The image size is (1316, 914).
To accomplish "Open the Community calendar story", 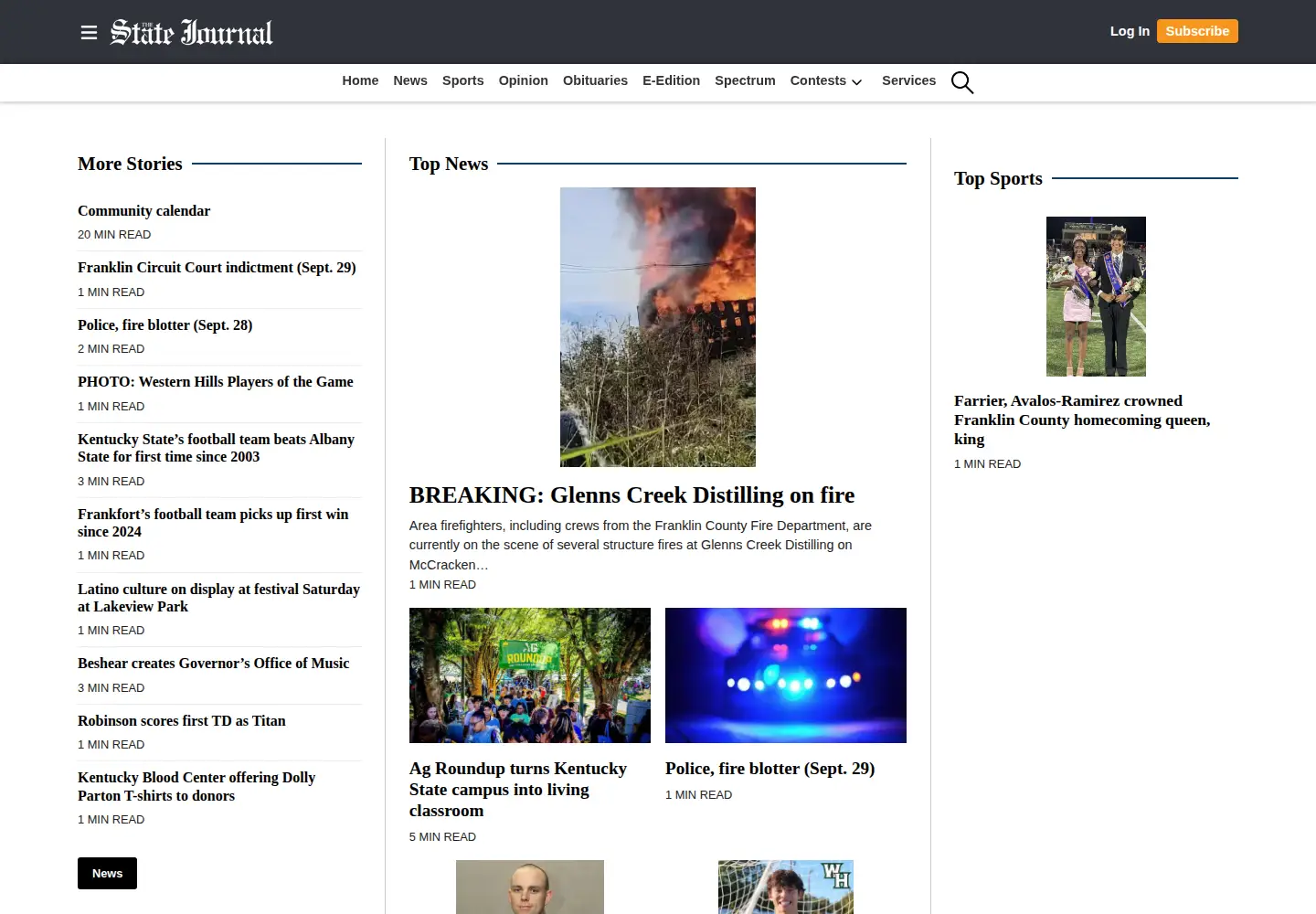I will (143, 211).
